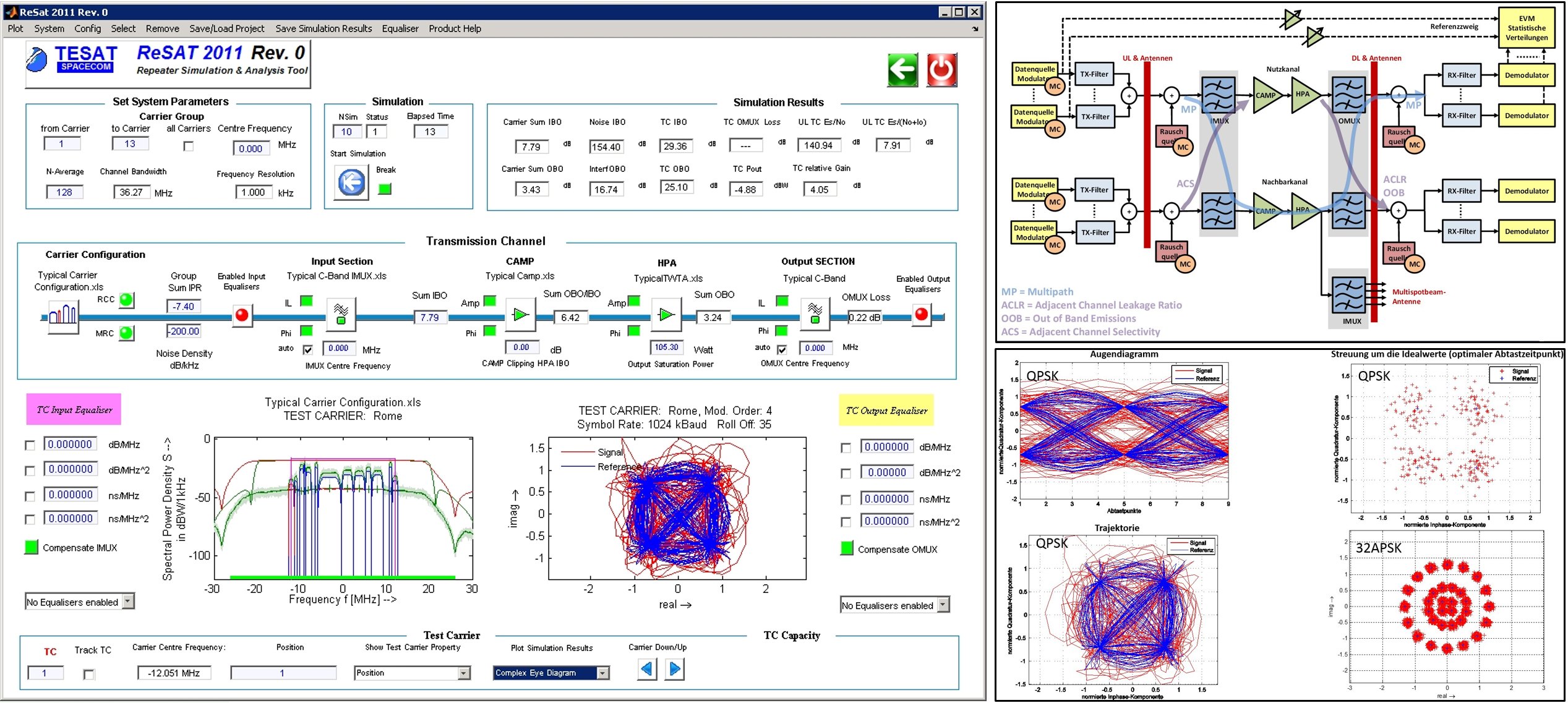
Task: Open the carrier configuration spectrum icon
Action: click(x=63, y=317)
